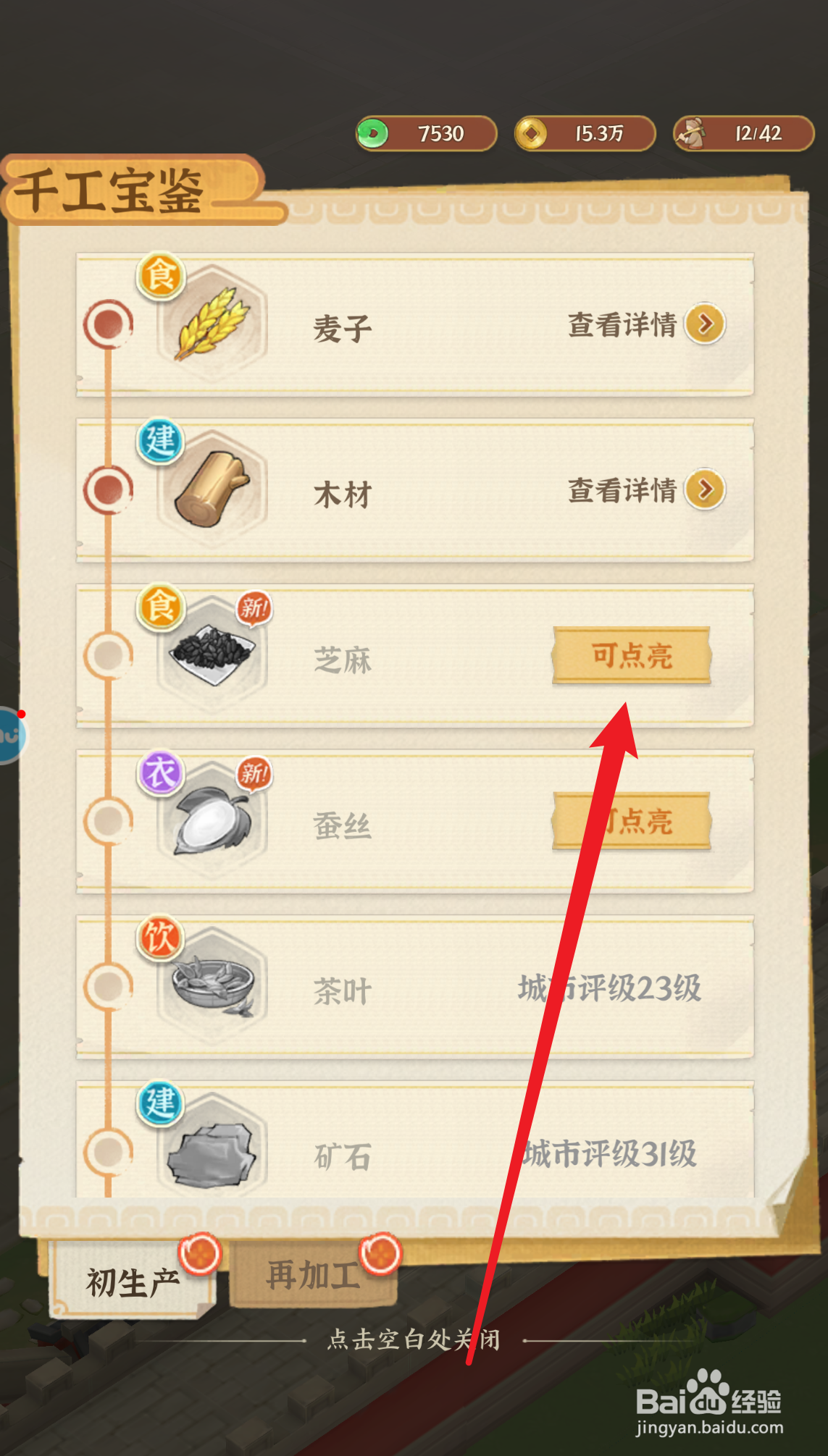The height and width of the screenshot is (1456, 828).
Task: Open the worker population icon 12/42
Action: tap(690, 133)
